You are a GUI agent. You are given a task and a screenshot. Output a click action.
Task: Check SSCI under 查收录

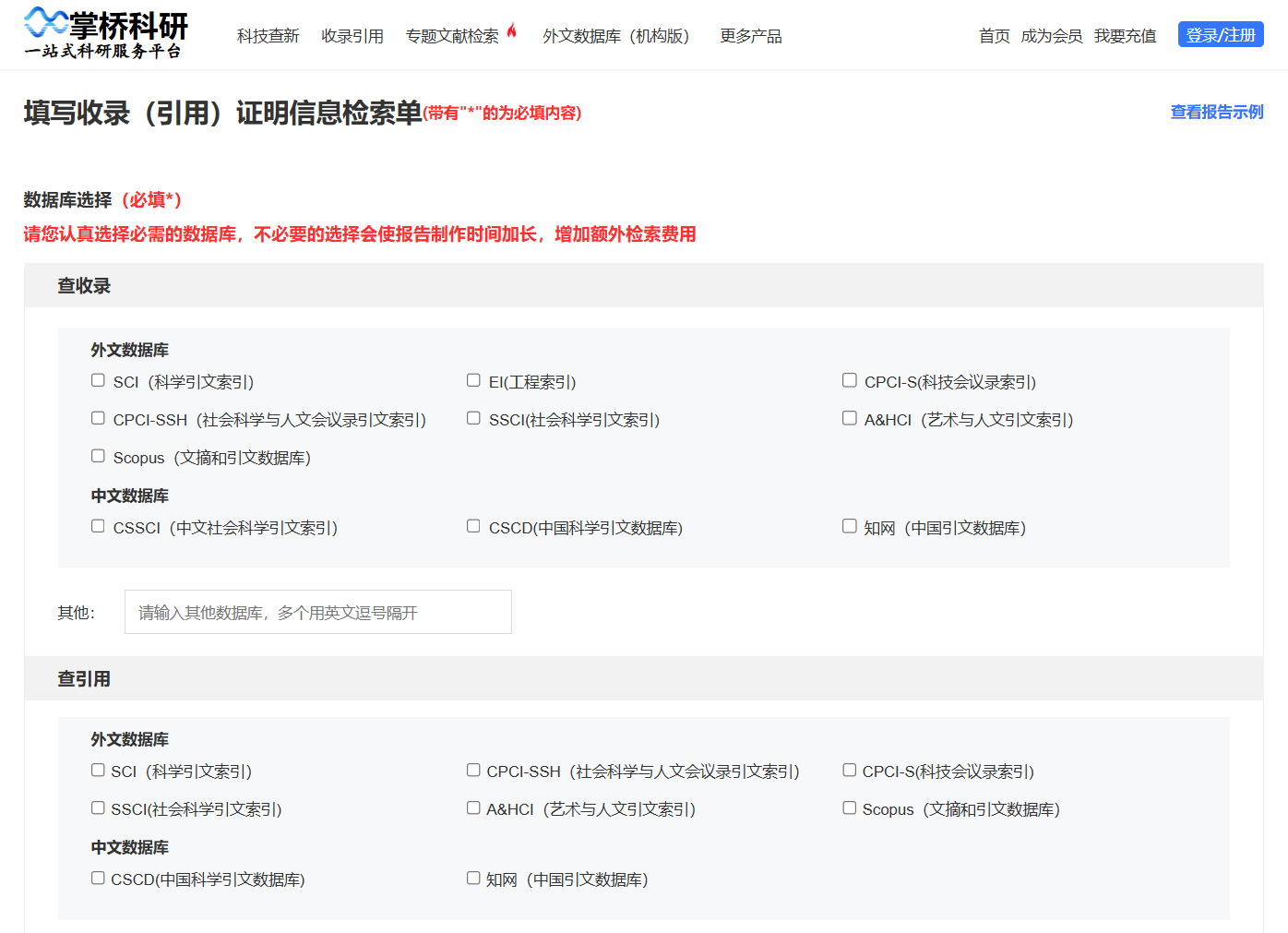coord(473,418)
